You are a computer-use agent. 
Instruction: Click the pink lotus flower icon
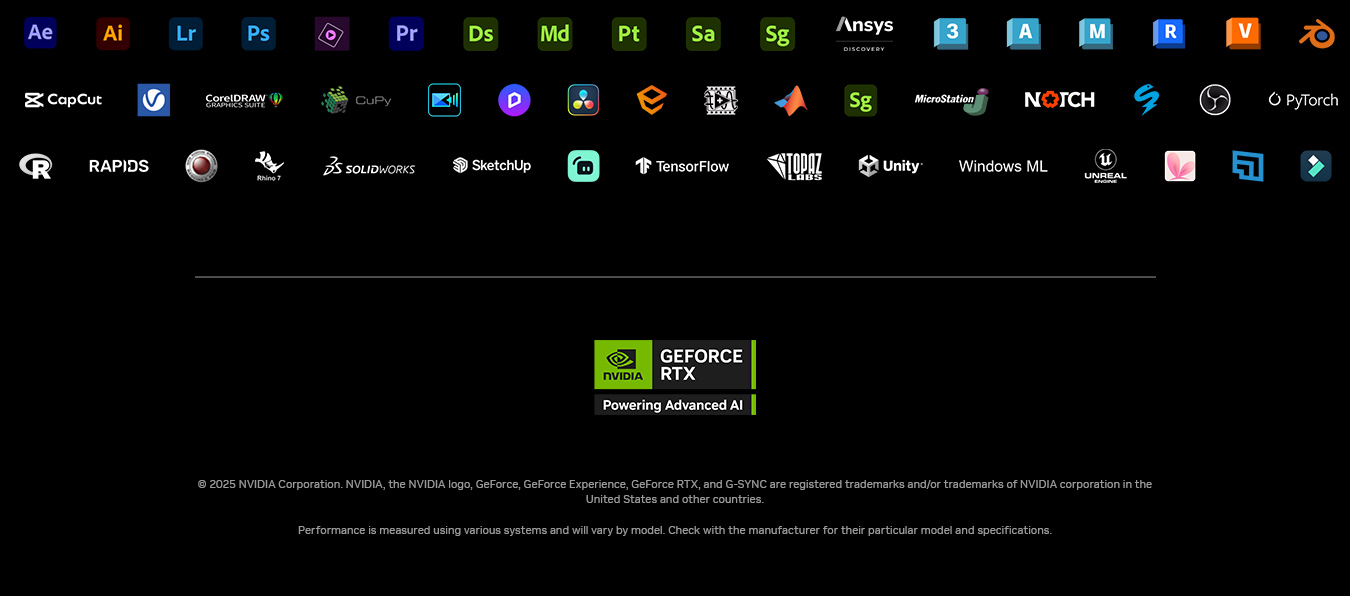point(1180,166)
